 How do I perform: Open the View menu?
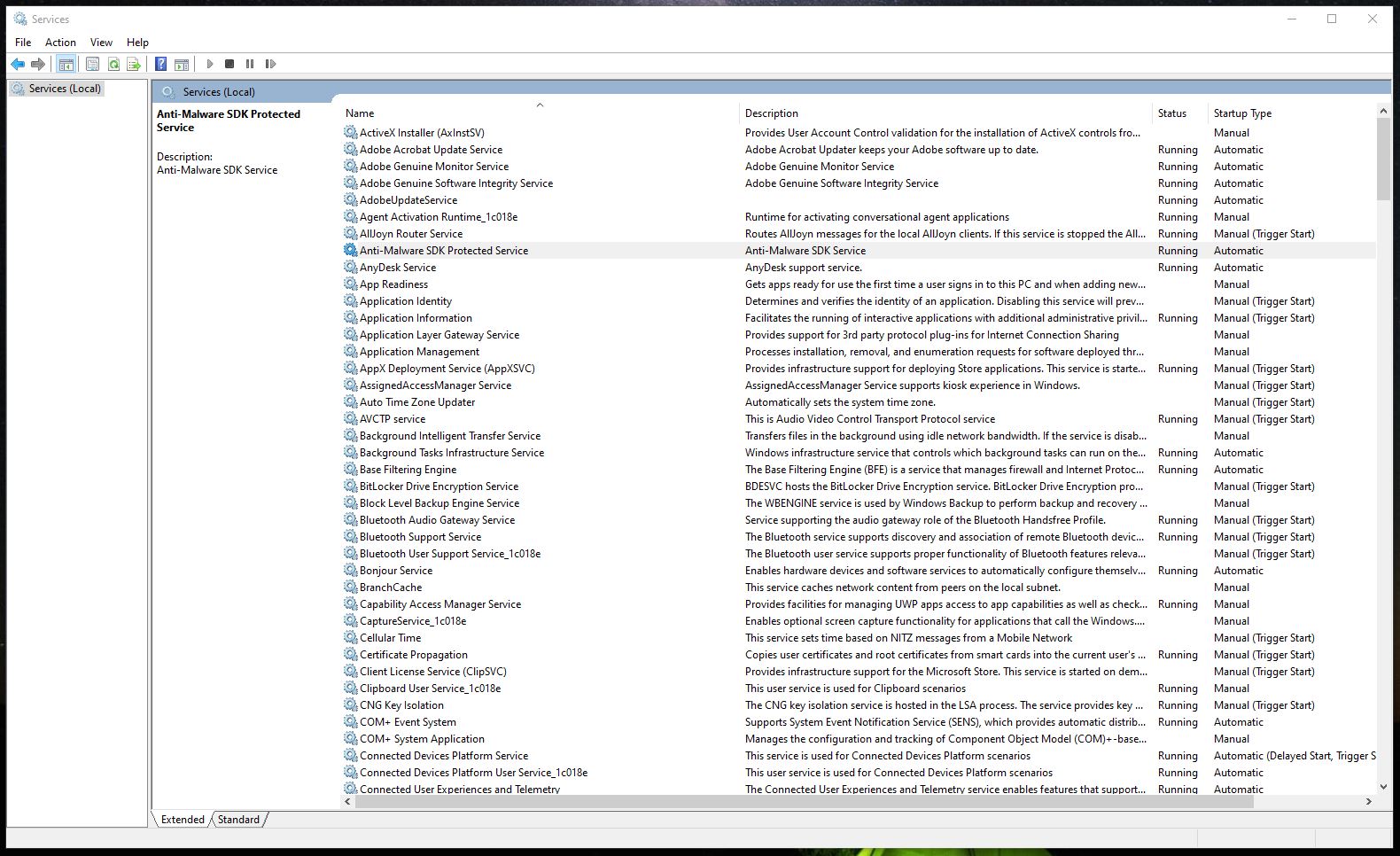[x=101, y=43]
